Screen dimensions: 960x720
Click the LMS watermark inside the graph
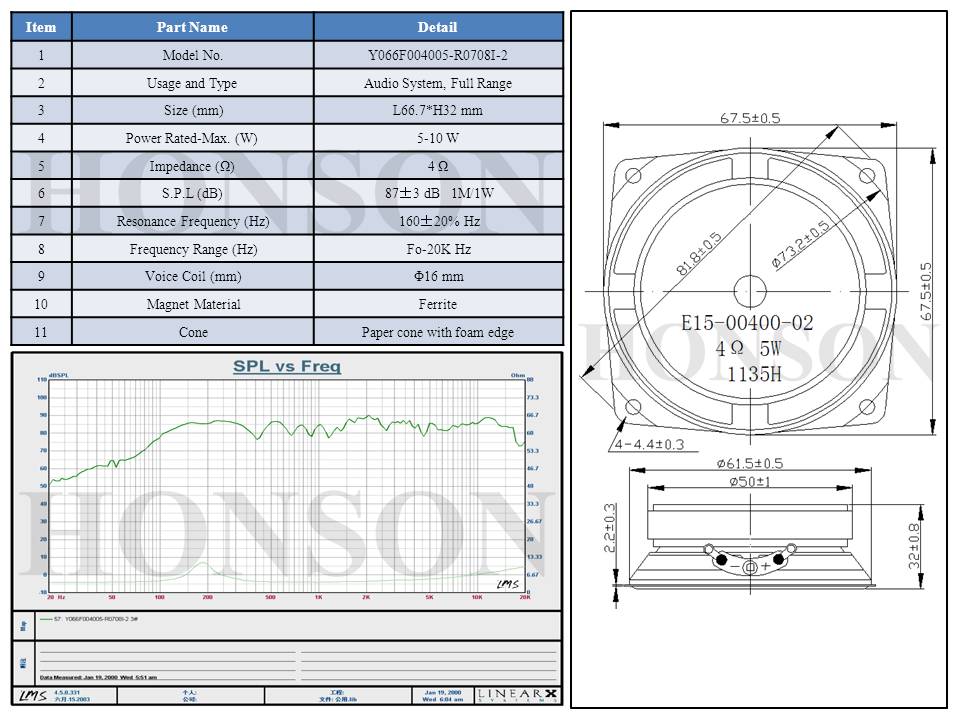[x=508, y=583]
